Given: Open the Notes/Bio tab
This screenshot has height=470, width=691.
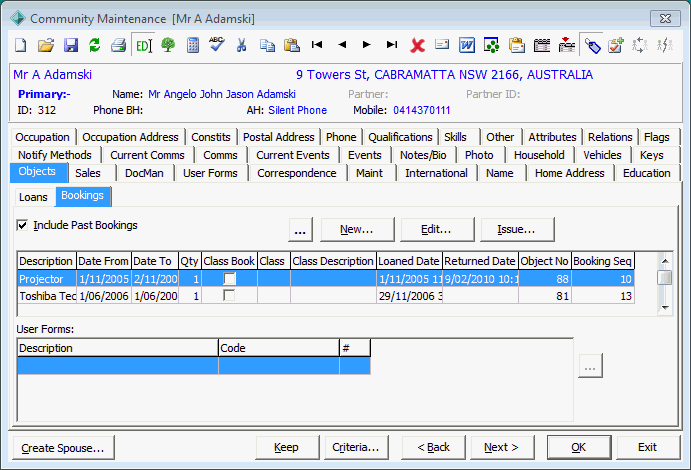Looking at the screenshot, I should [423, 155].
